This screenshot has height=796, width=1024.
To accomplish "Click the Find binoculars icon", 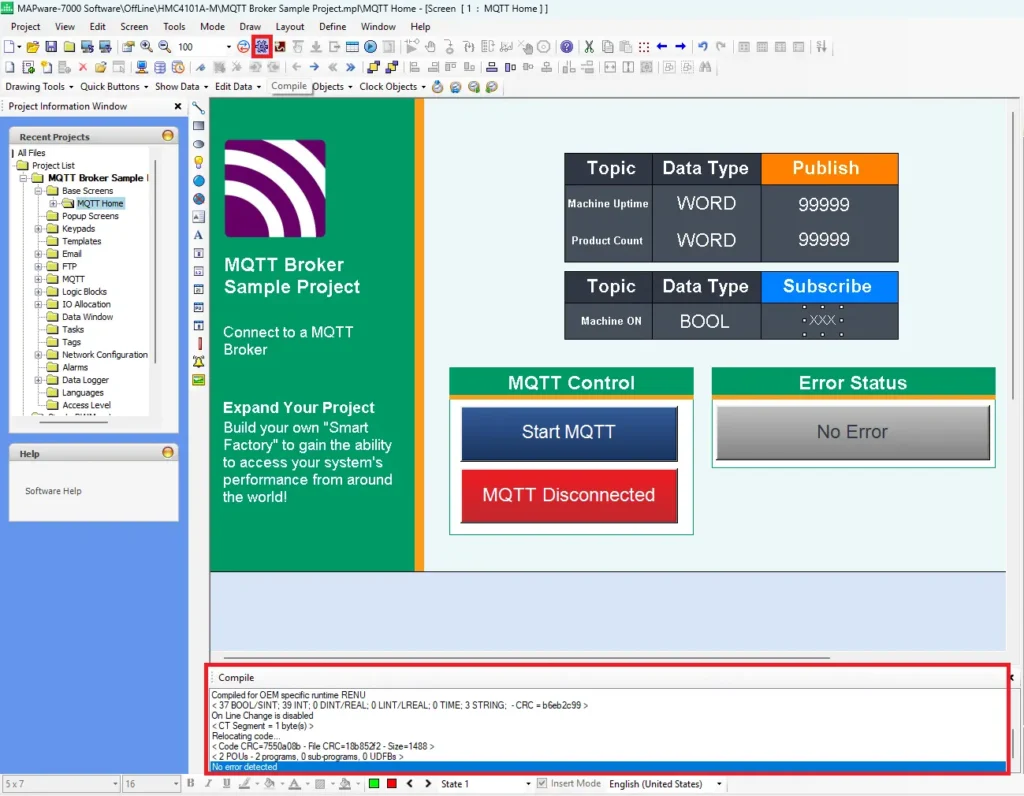I will pos(705,67).
